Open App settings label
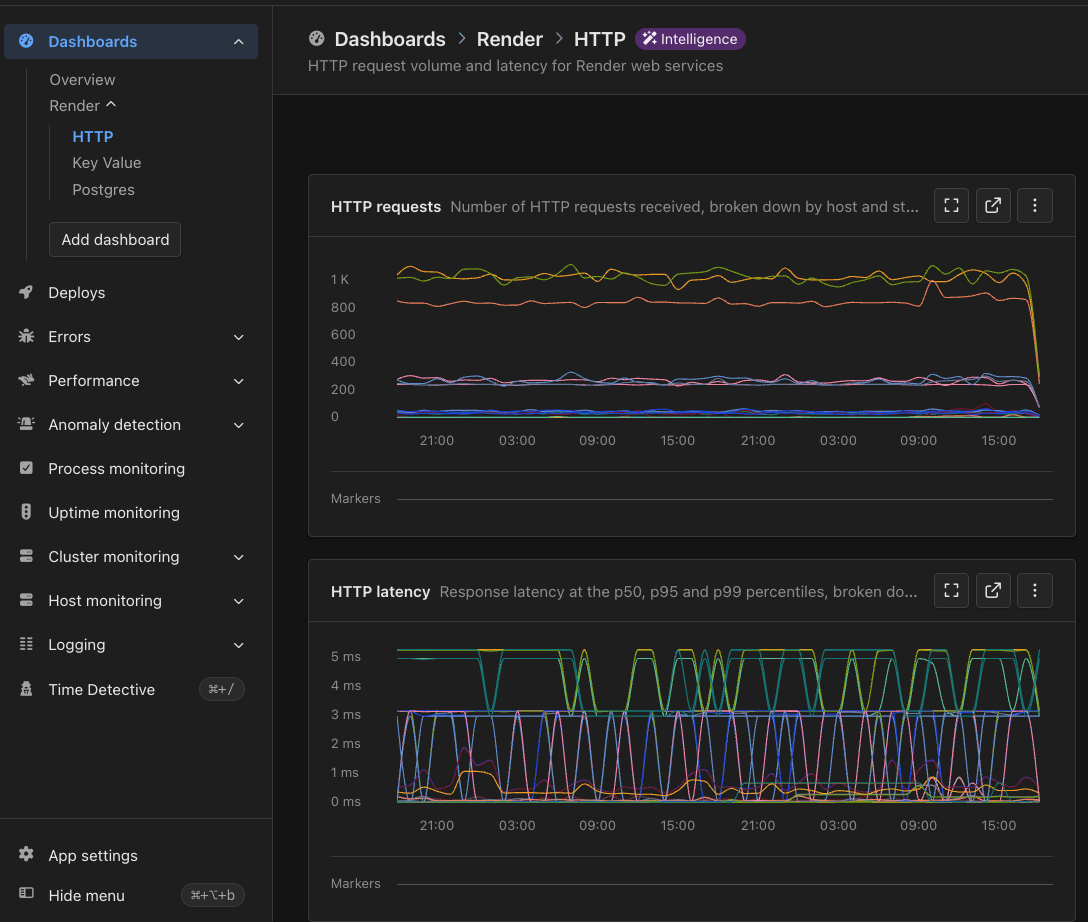The height and width of the screenshot is (922, 1088). pyautogui.click(x=93, y=855)
